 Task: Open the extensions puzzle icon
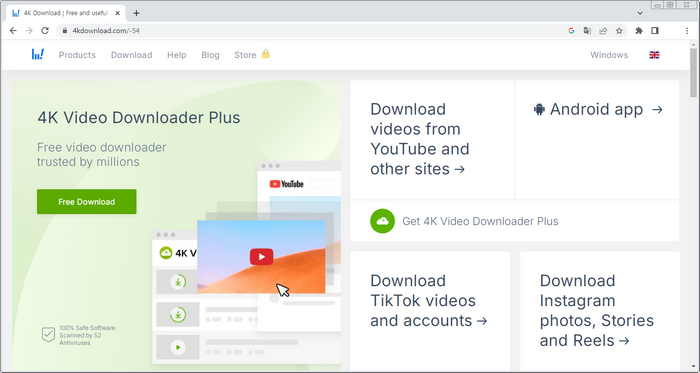pos(639,31)
